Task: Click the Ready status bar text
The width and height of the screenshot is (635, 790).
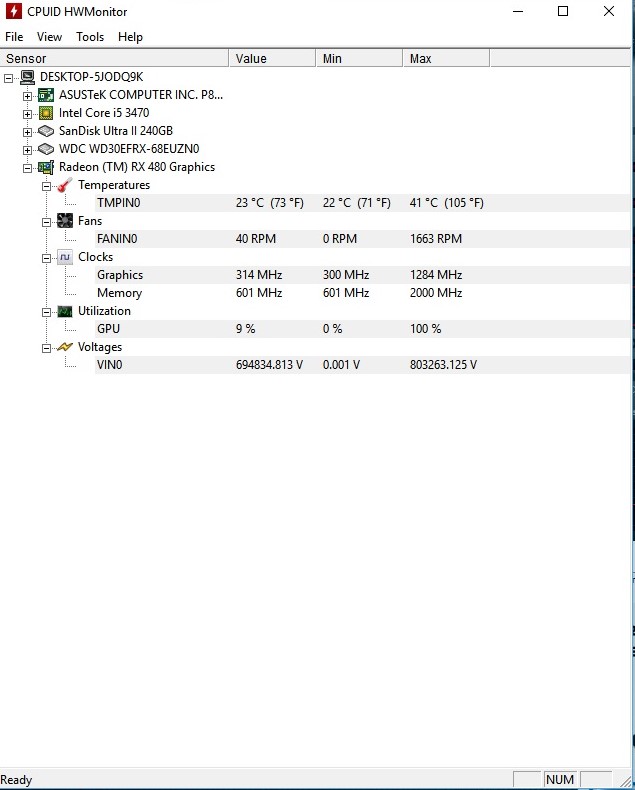Action: (x=17, y=780)
